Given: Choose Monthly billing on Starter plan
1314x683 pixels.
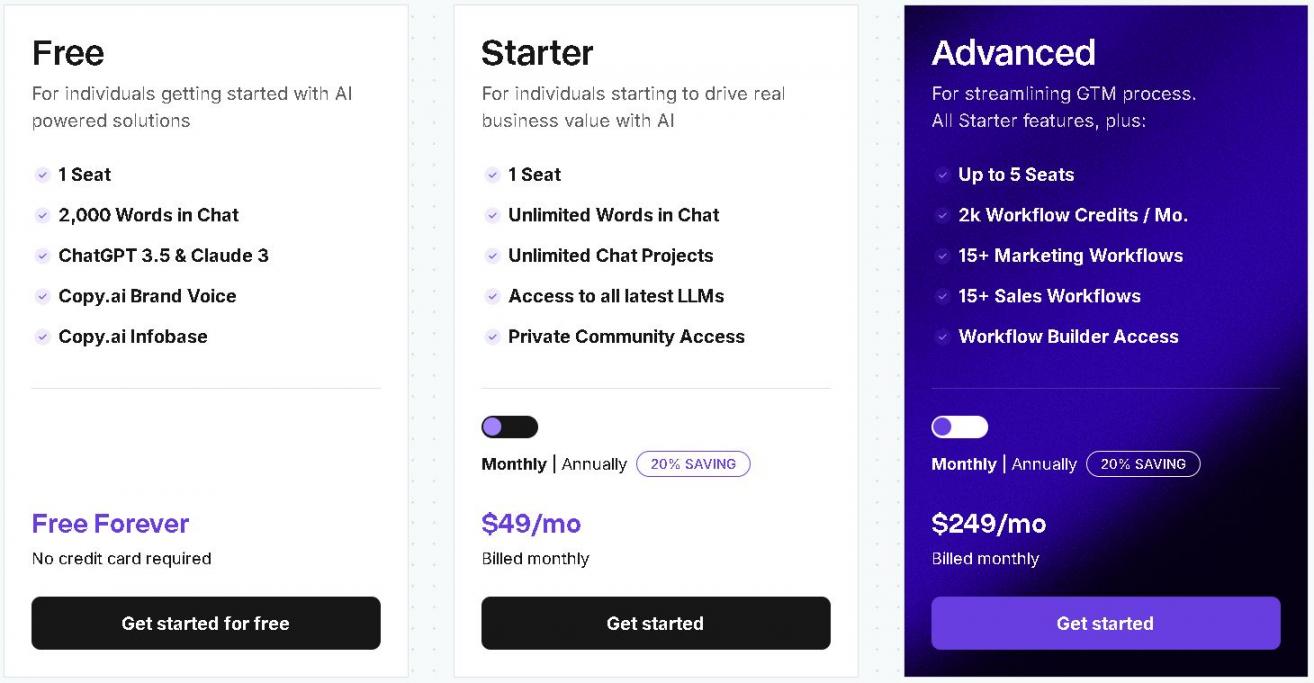Looking at the screenshot, I should (x=514, y=464).
